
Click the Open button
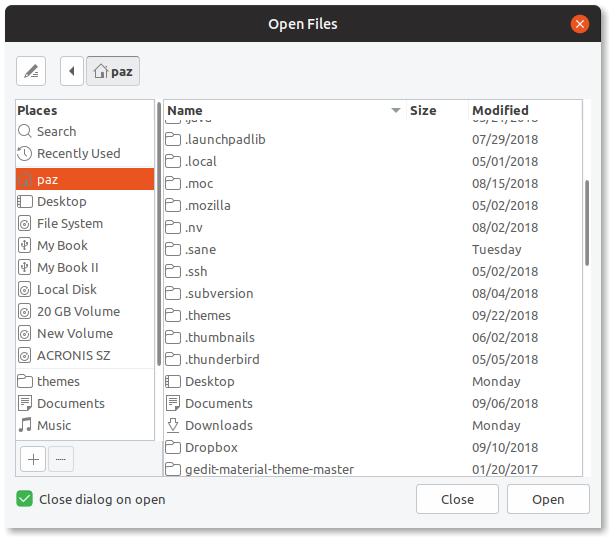coord(548,499)
